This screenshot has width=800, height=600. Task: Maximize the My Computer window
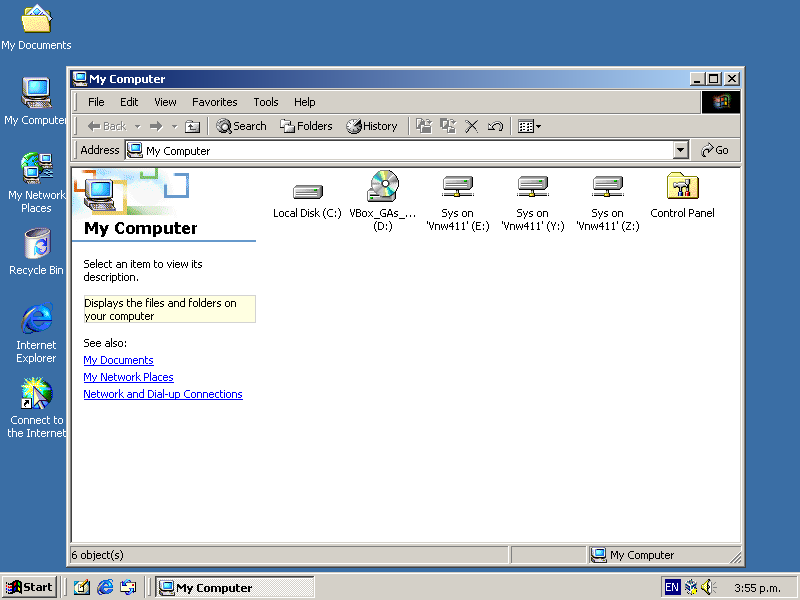tap(713, 79)
